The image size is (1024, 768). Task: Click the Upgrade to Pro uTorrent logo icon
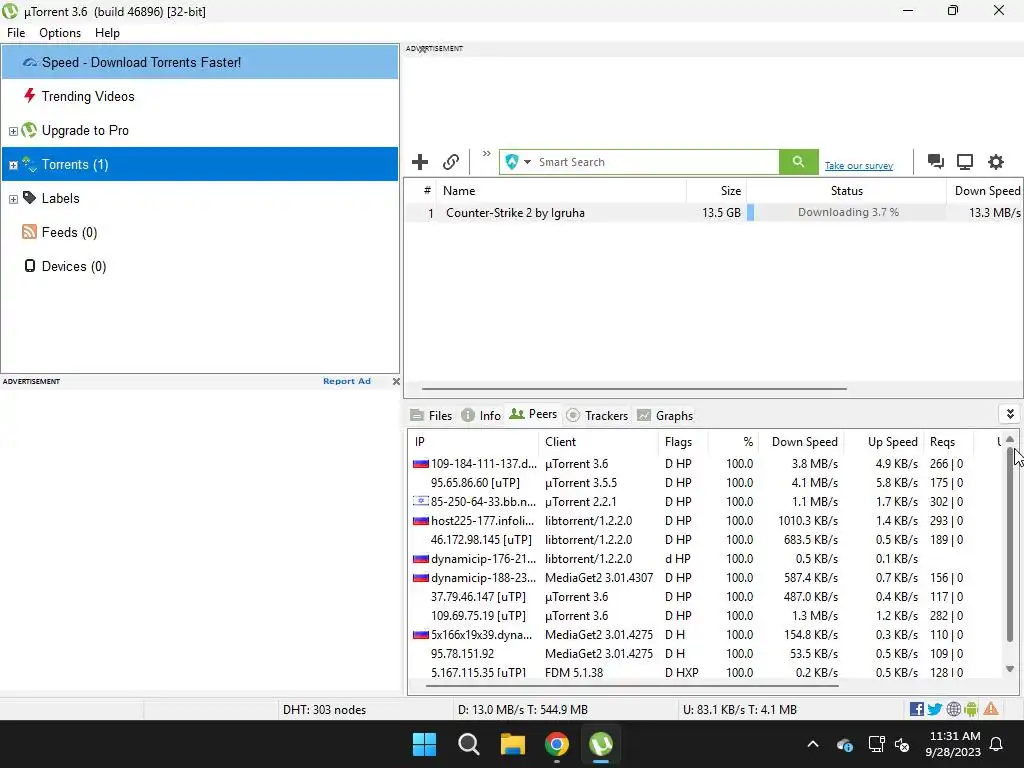point(29,129)
